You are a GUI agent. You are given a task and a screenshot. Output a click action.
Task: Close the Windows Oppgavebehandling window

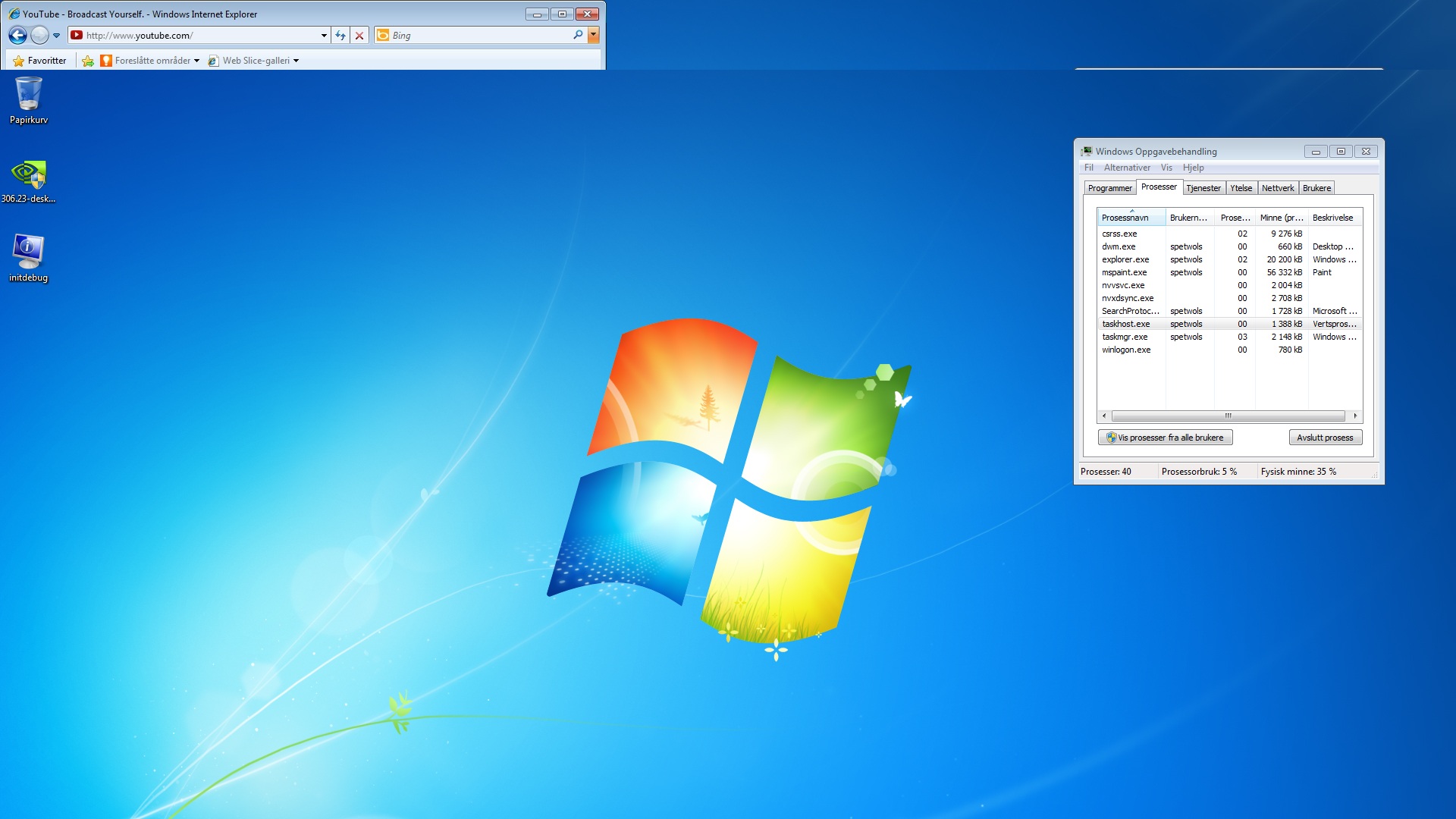pyautogui.click(x=1366, y=152)
